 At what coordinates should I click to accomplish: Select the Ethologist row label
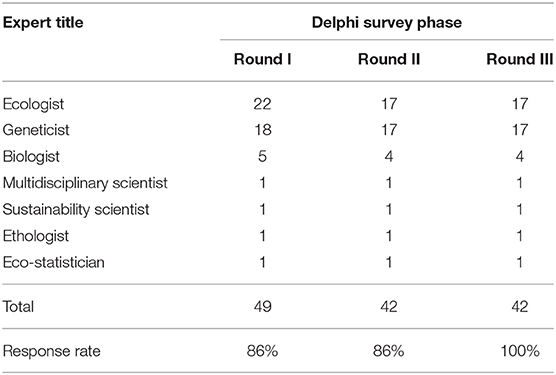click(x=35, y=236)
